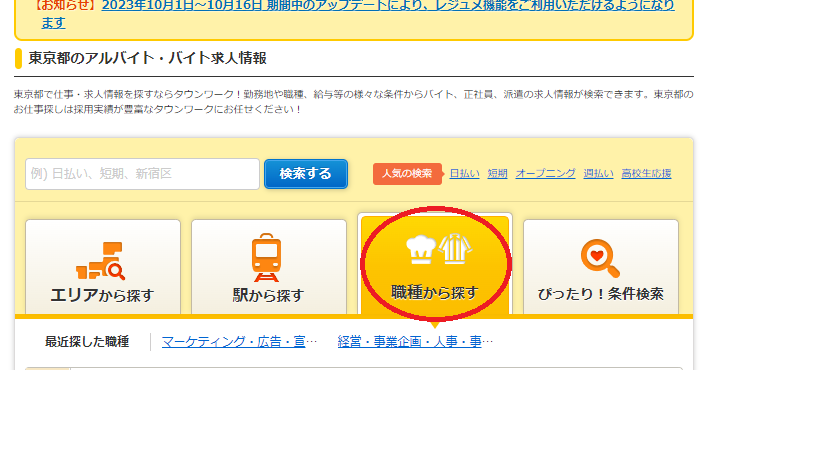Screen dimensions: 819x460
Task: Click the 最近探した職種 label
Action: click(87, 342)
